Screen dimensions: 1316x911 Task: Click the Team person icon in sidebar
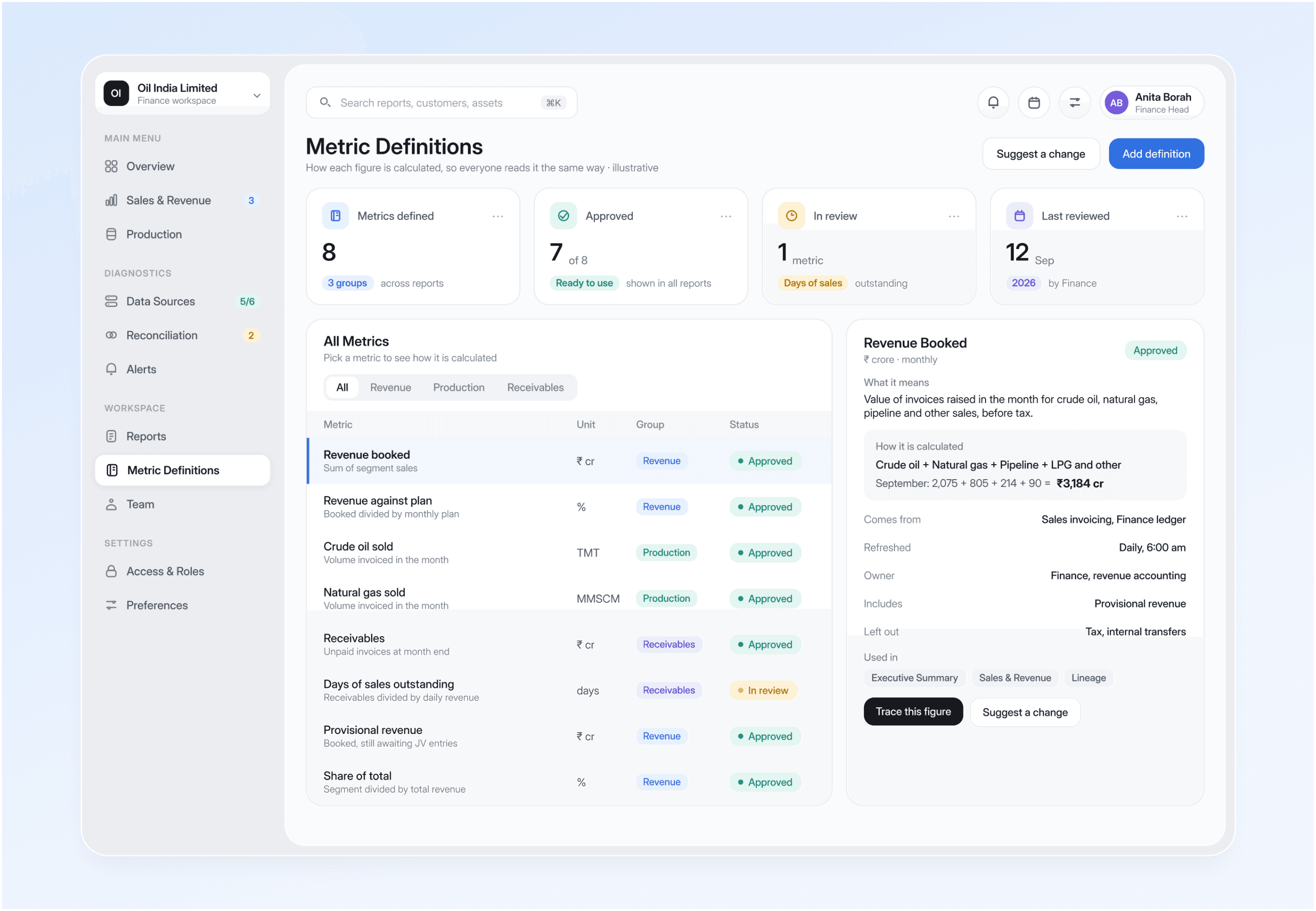point(111,504)
